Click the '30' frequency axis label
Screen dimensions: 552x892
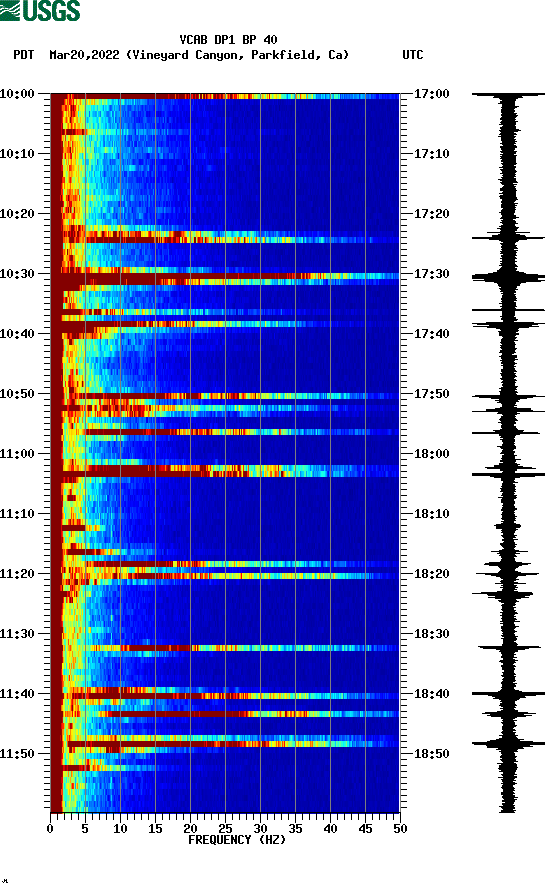click(260, 829)
